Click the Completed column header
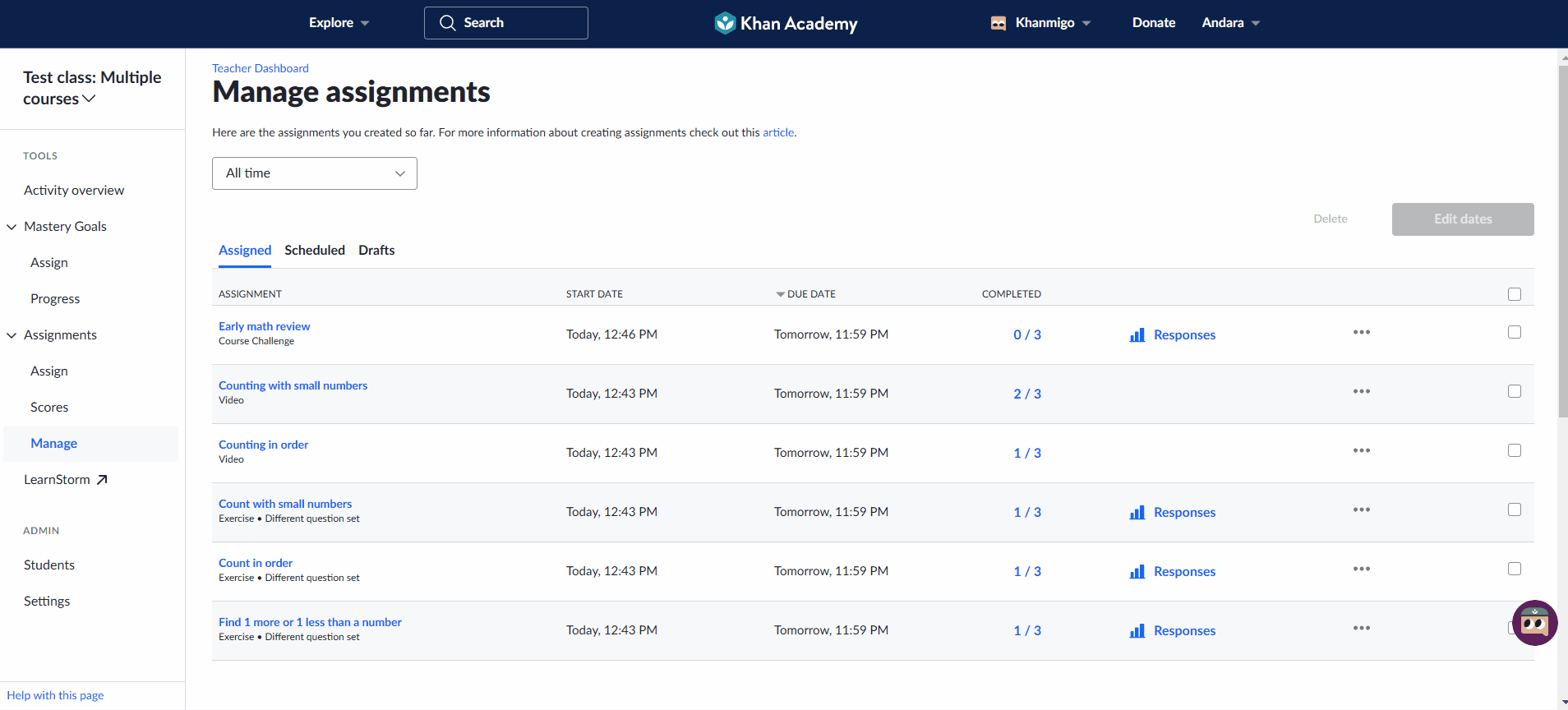The height and width of the screenshot is (710, 1568). 1012,294
